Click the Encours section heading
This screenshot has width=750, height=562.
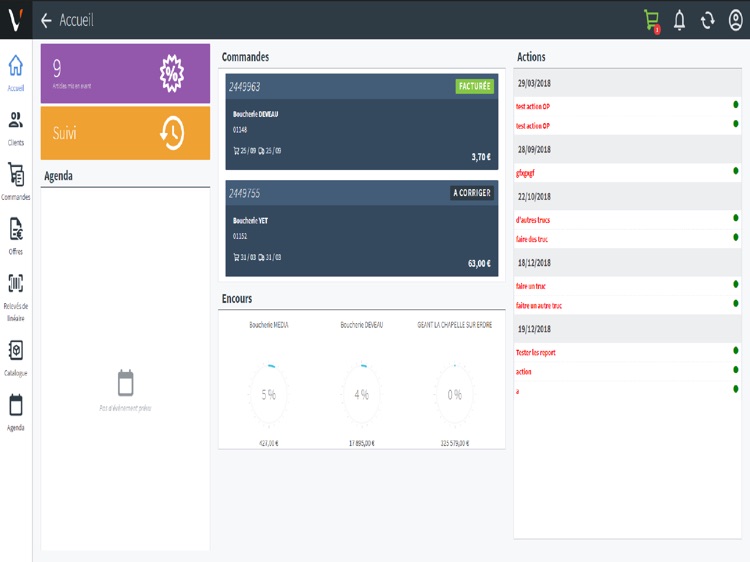click(x=237, y=298)
